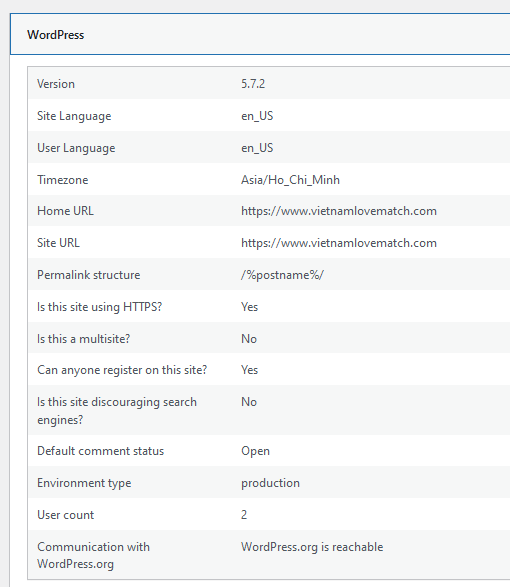The width and height of the screenshot is (510, 587).
Task: Click the WordPress.org is reachable text
Action: click(x=312, y=547)
